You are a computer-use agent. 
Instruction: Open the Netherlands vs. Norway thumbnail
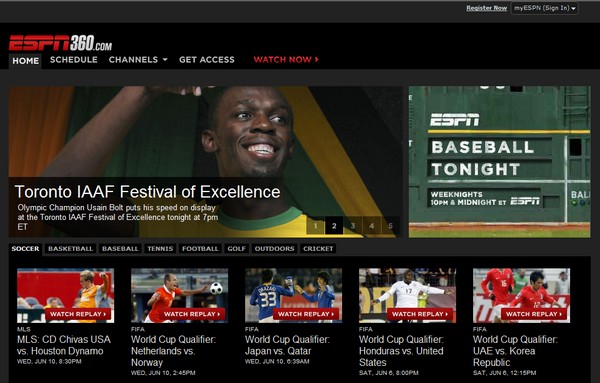(179, 295)
